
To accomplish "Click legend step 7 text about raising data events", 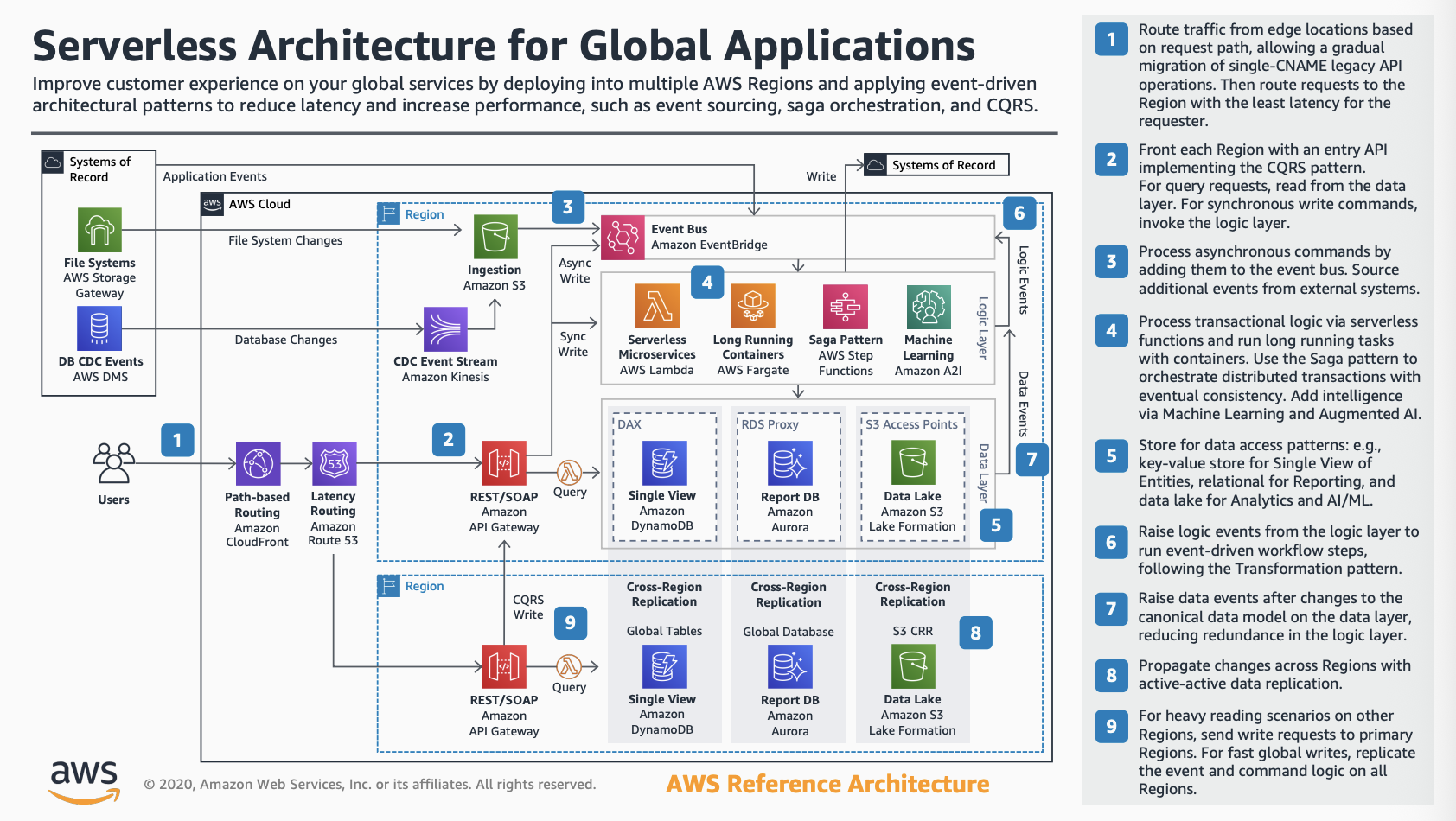I will pyautogui.click(x=1275, y=616).
